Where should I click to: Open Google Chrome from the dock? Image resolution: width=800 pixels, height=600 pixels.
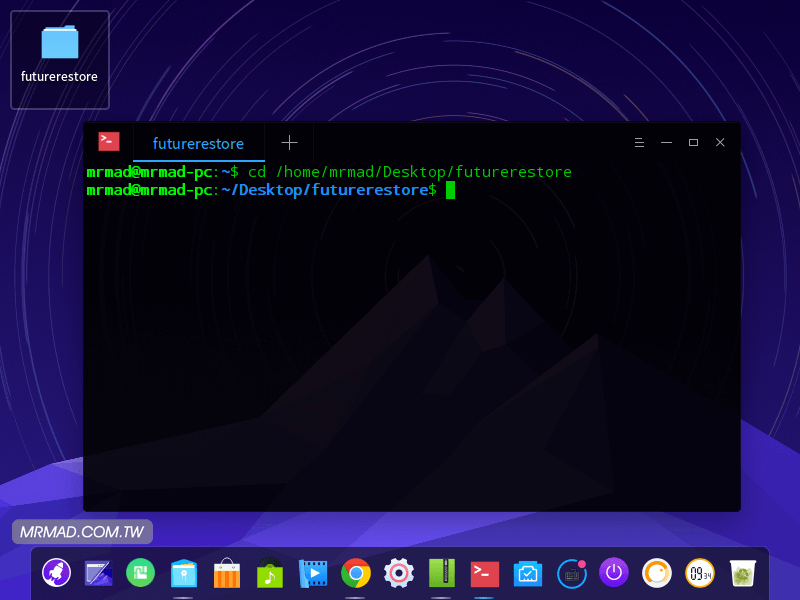click(356, 573)
